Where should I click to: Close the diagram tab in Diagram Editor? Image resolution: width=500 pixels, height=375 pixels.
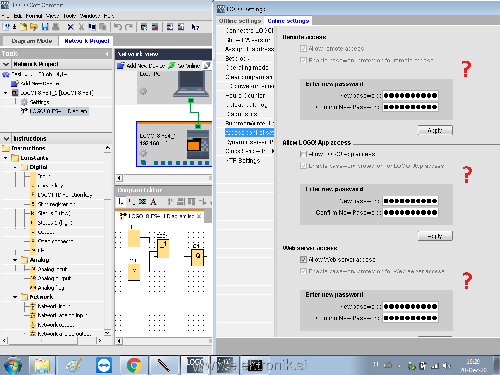199,216
